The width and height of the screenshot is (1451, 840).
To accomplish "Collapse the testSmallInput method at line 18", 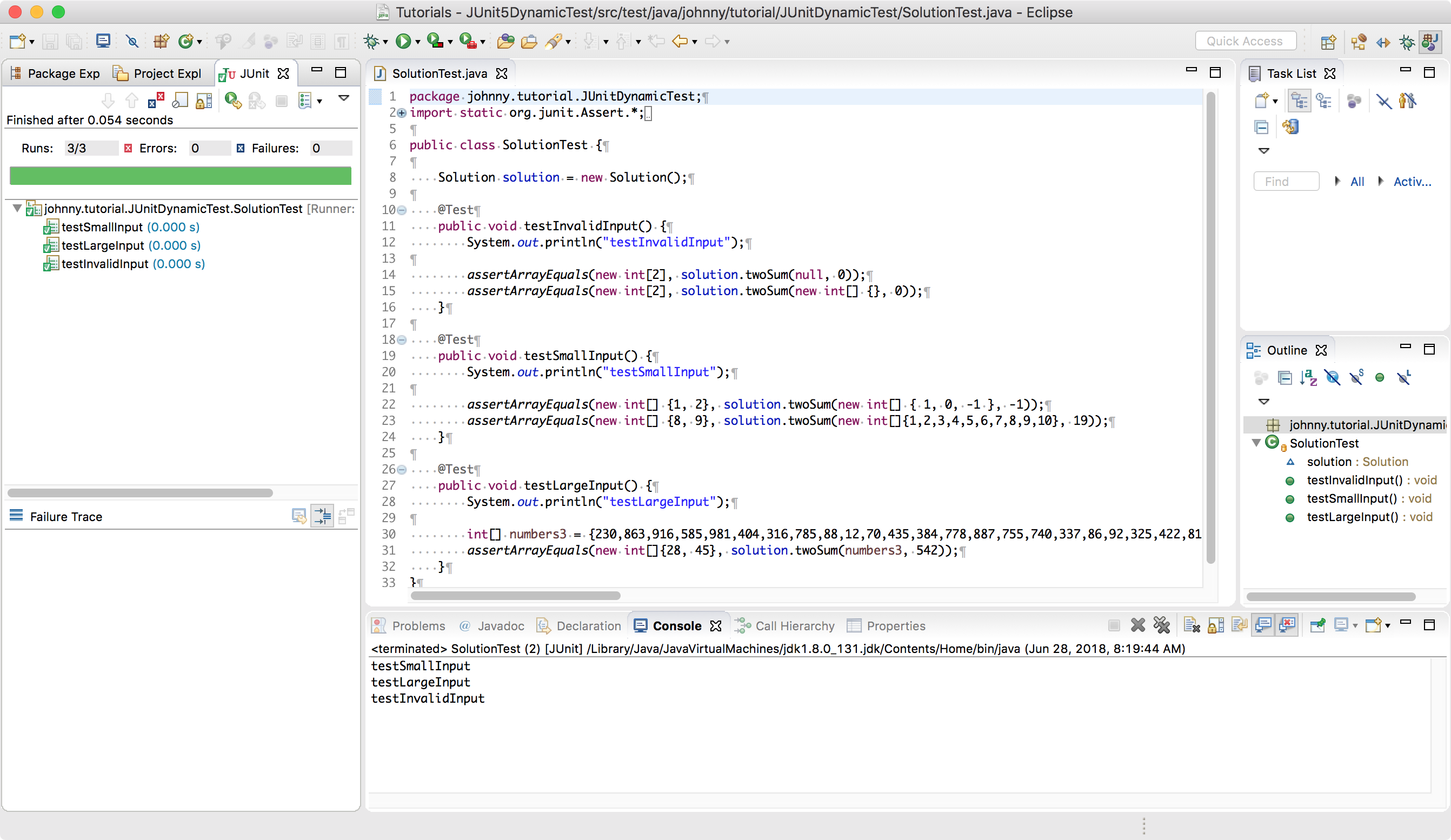I will 402,339.
